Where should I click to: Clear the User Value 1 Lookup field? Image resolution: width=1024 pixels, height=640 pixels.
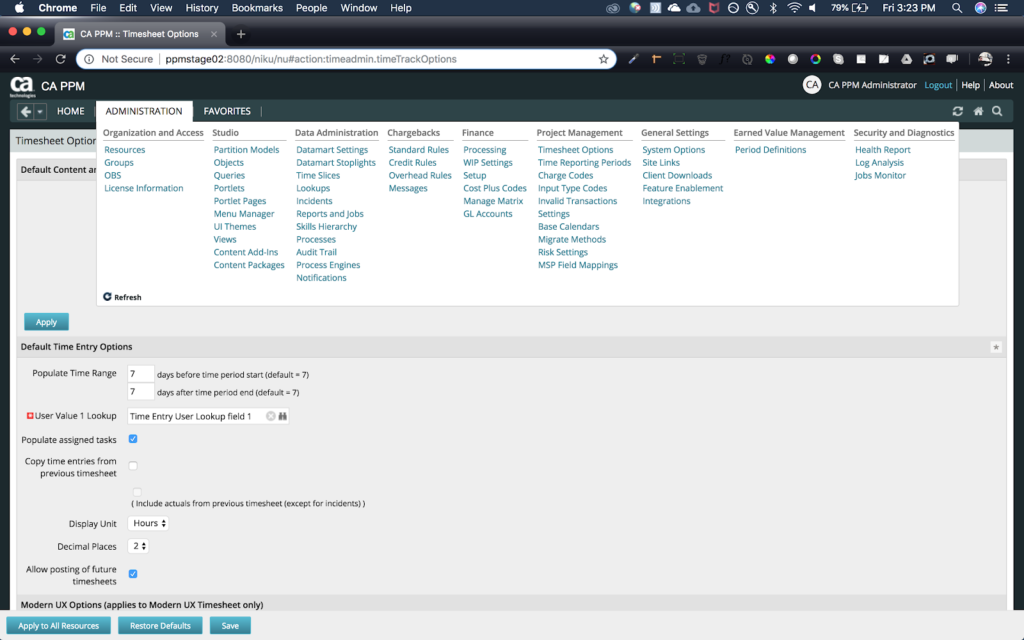tap(270, 416)
